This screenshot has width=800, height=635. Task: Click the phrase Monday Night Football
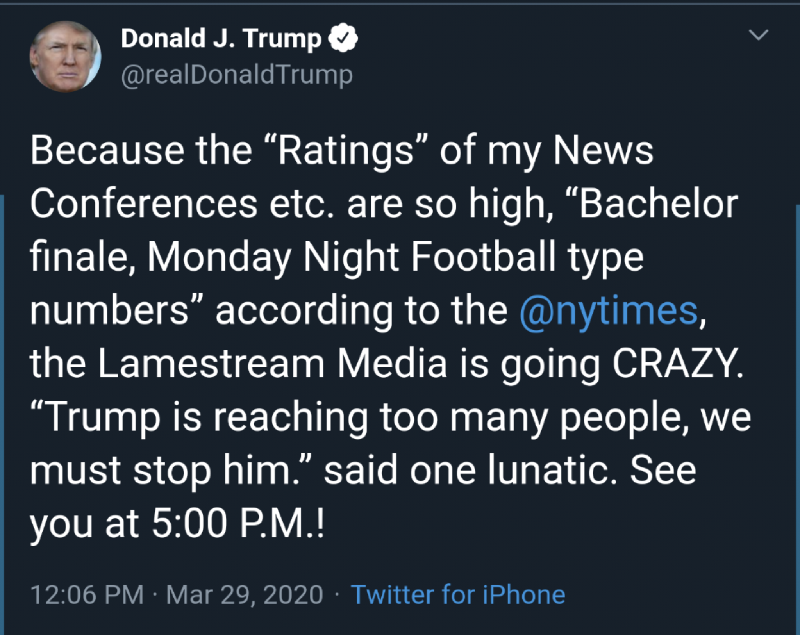pyautogui.click(x=352, y=257)
